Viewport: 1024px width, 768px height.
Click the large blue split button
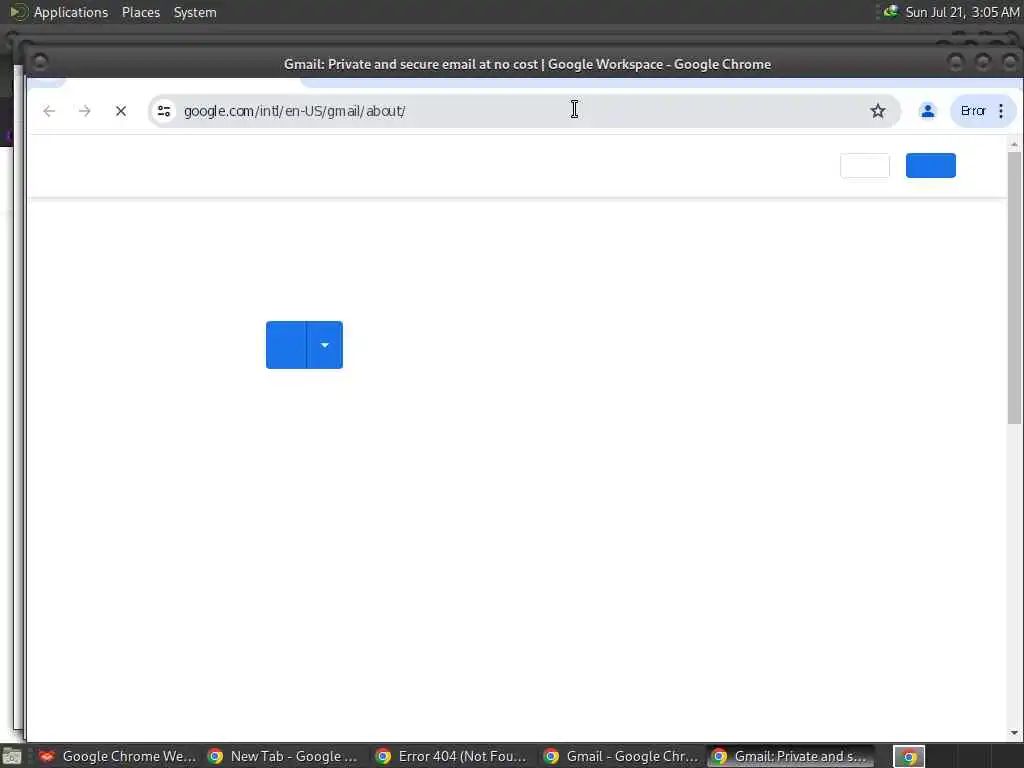click(286, 345)
